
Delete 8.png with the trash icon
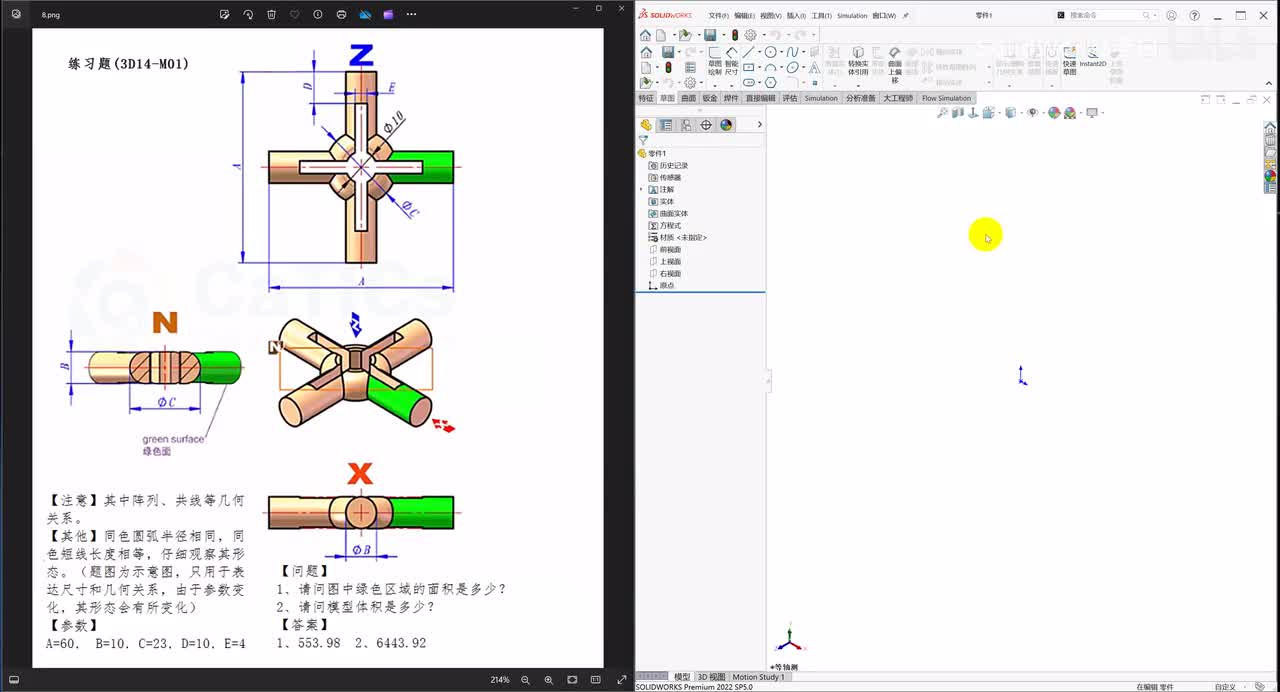click(272, 15)
